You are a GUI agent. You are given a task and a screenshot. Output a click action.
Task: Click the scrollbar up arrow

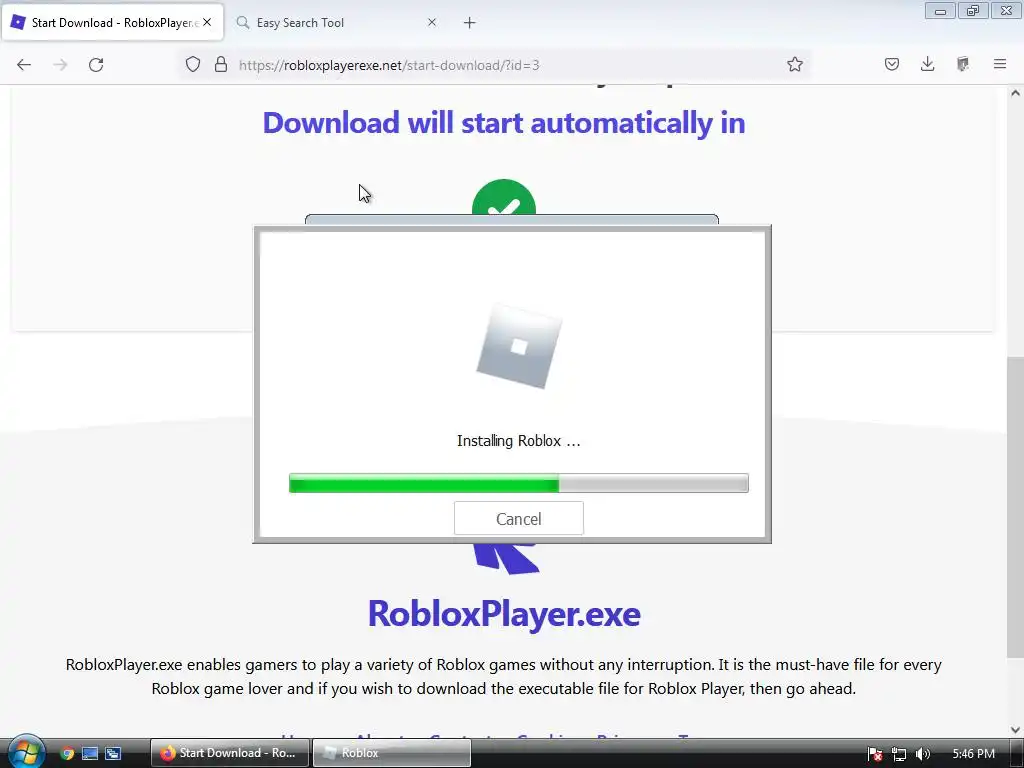point(1015,93)
